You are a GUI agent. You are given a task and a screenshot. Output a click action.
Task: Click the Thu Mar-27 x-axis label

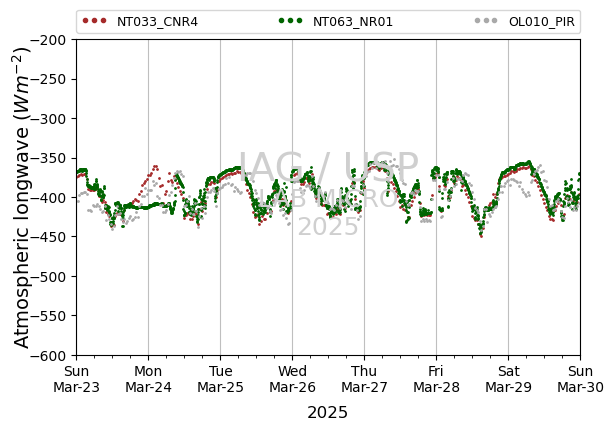tap(365, 379)
